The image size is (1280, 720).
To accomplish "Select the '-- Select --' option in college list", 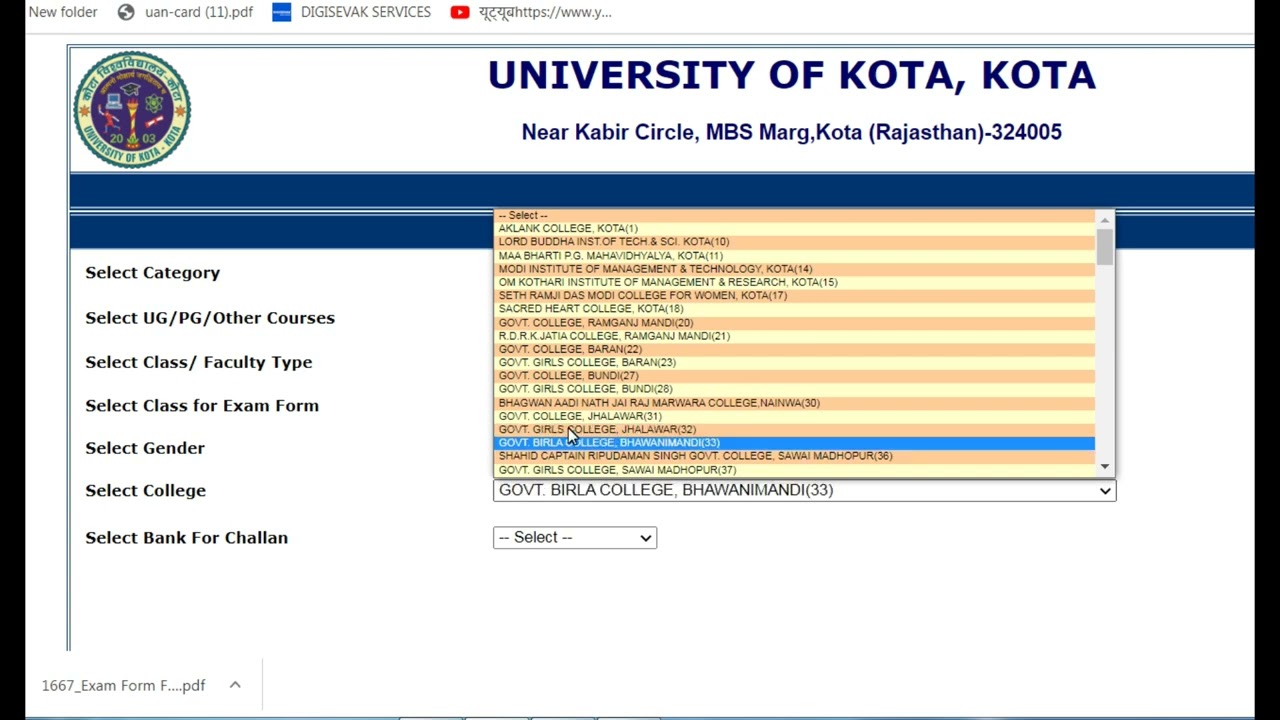I will [x=795, y=215].
